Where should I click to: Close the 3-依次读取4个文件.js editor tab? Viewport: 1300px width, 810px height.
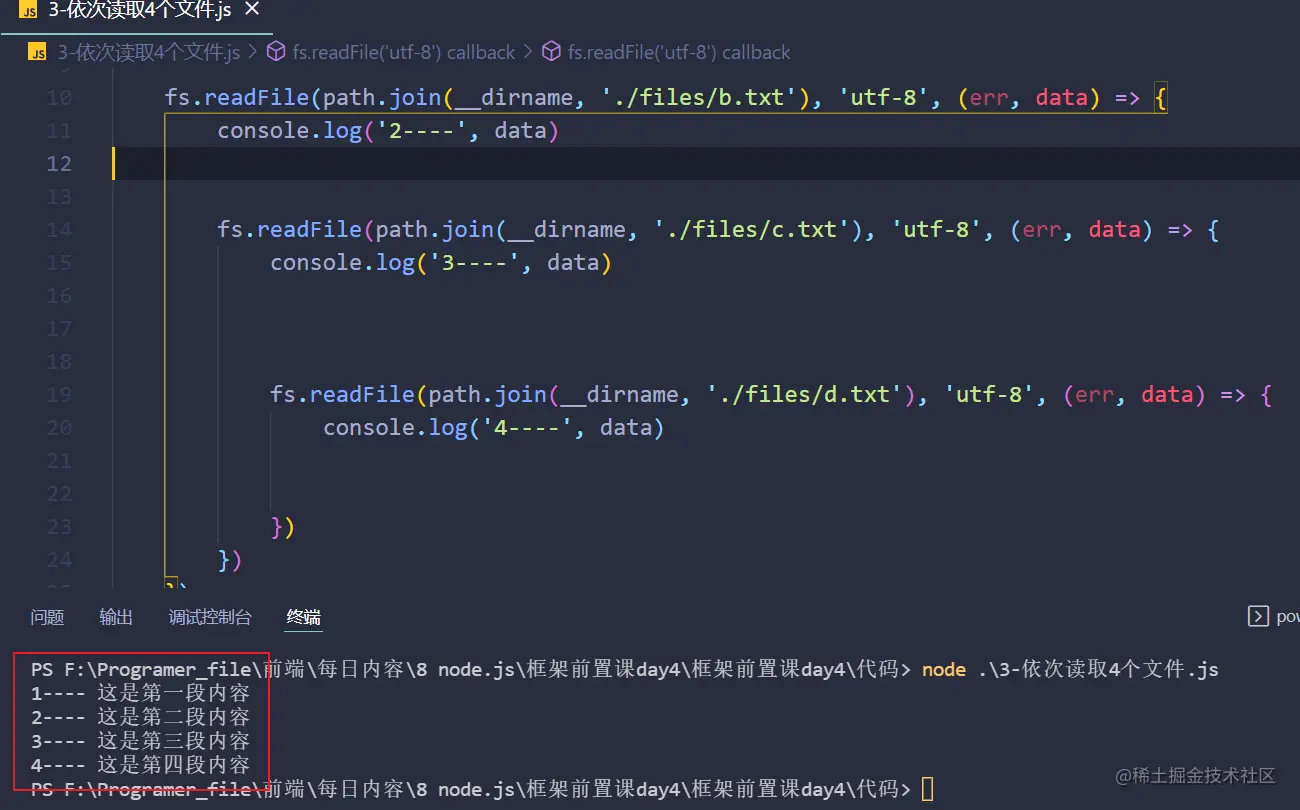(252, 9)
